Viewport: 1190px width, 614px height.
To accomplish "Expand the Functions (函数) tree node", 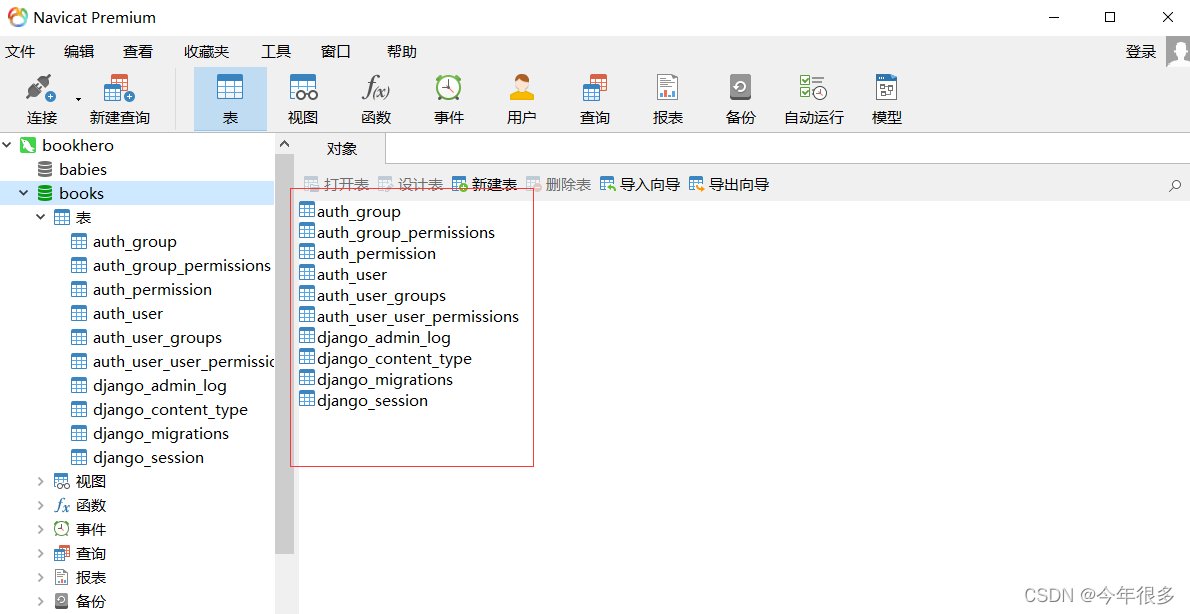I will [40, 505].
